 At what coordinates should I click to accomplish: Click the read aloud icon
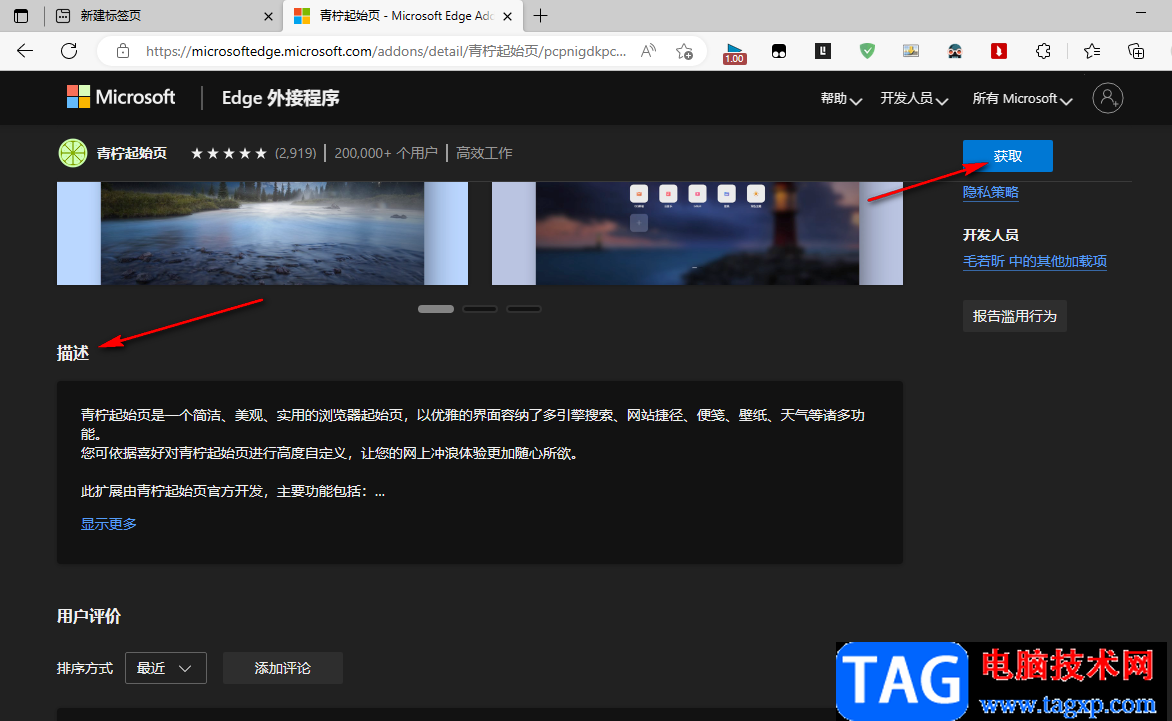coord(648,51)
